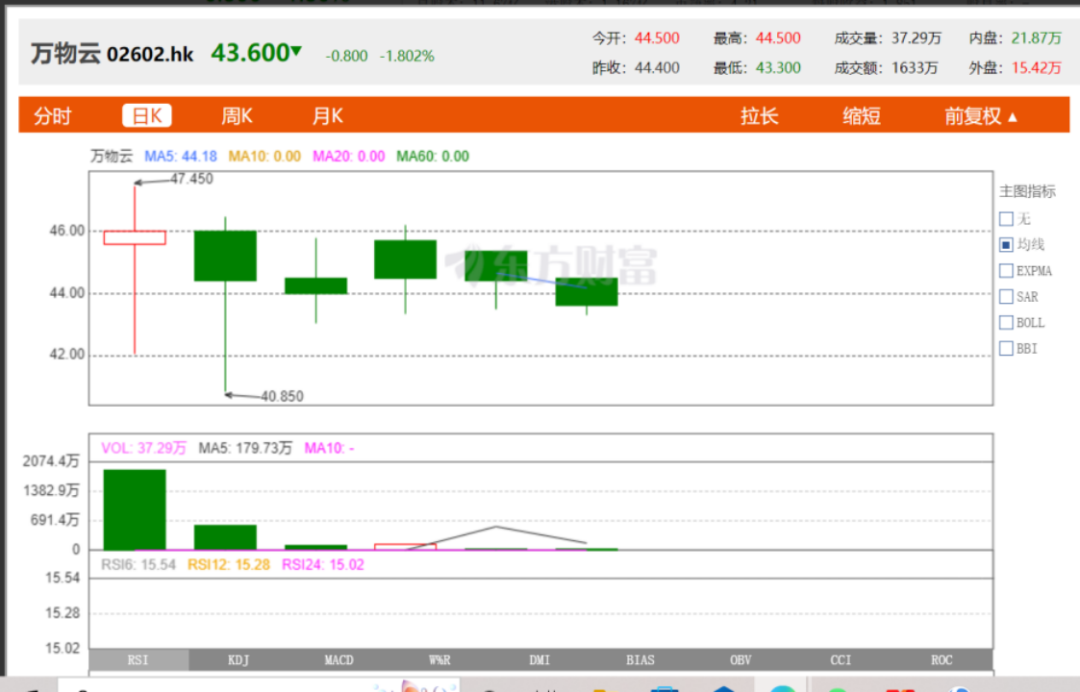Select the W%R indicator tab
Image resolution: width=1080 pixels, height=692 pixels.
point(439,660)
